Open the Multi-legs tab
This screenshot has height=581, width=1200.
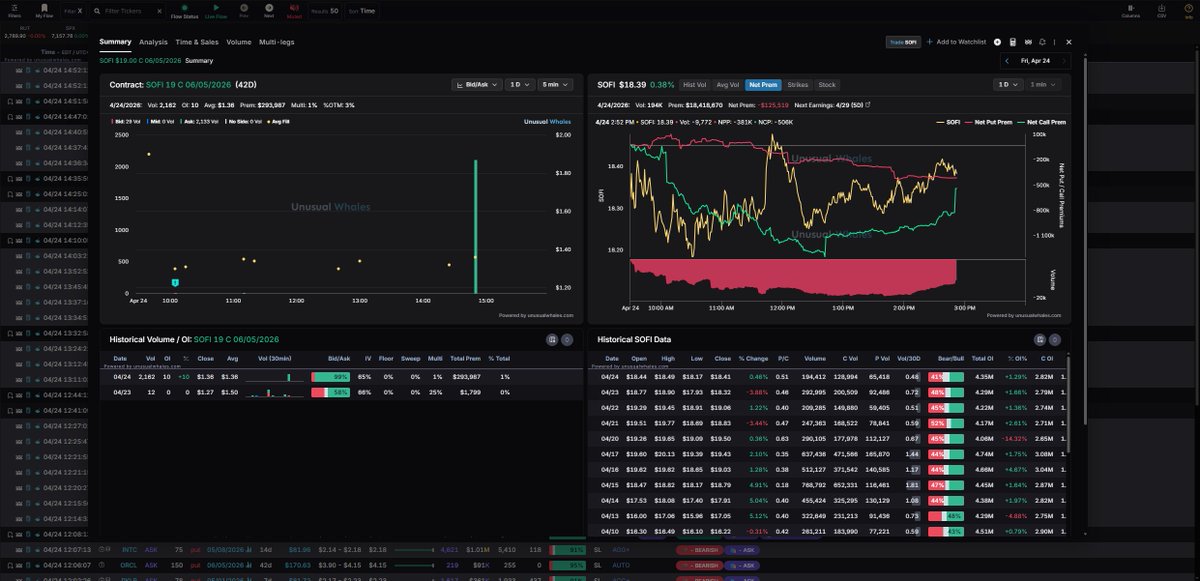click(x=277, y=42)
